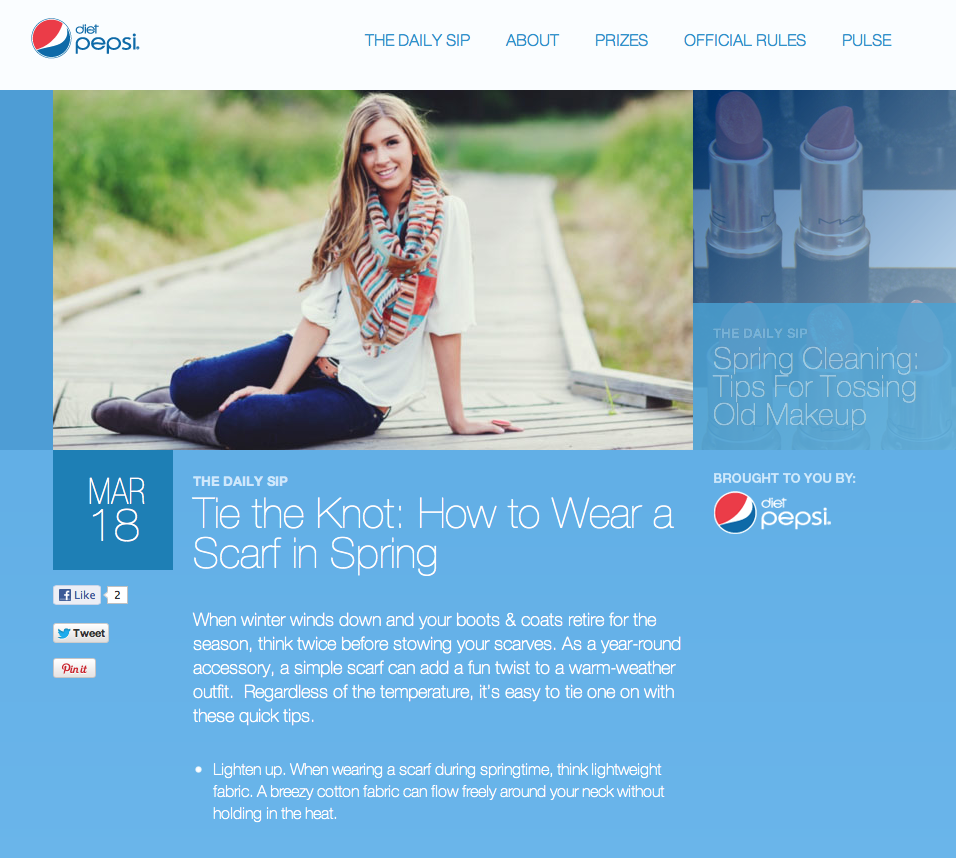Image resolution: width=956 pixels, height=858 pixels.
Task: Click the Twitter bird icon on Tweet
Action: (63, 633)
